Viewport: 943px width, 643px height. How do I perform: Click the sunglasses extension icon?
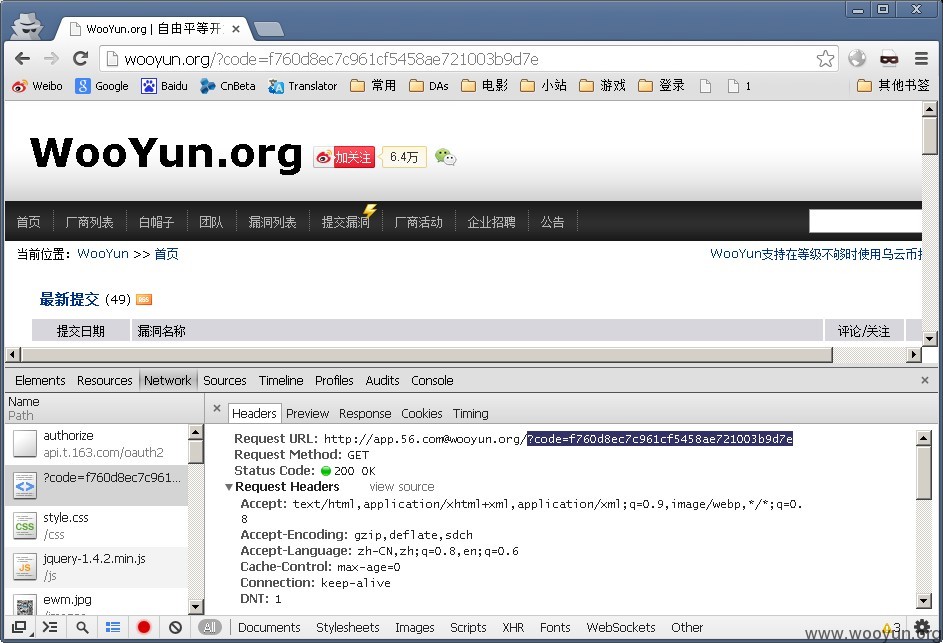click(x=889, y=58)
